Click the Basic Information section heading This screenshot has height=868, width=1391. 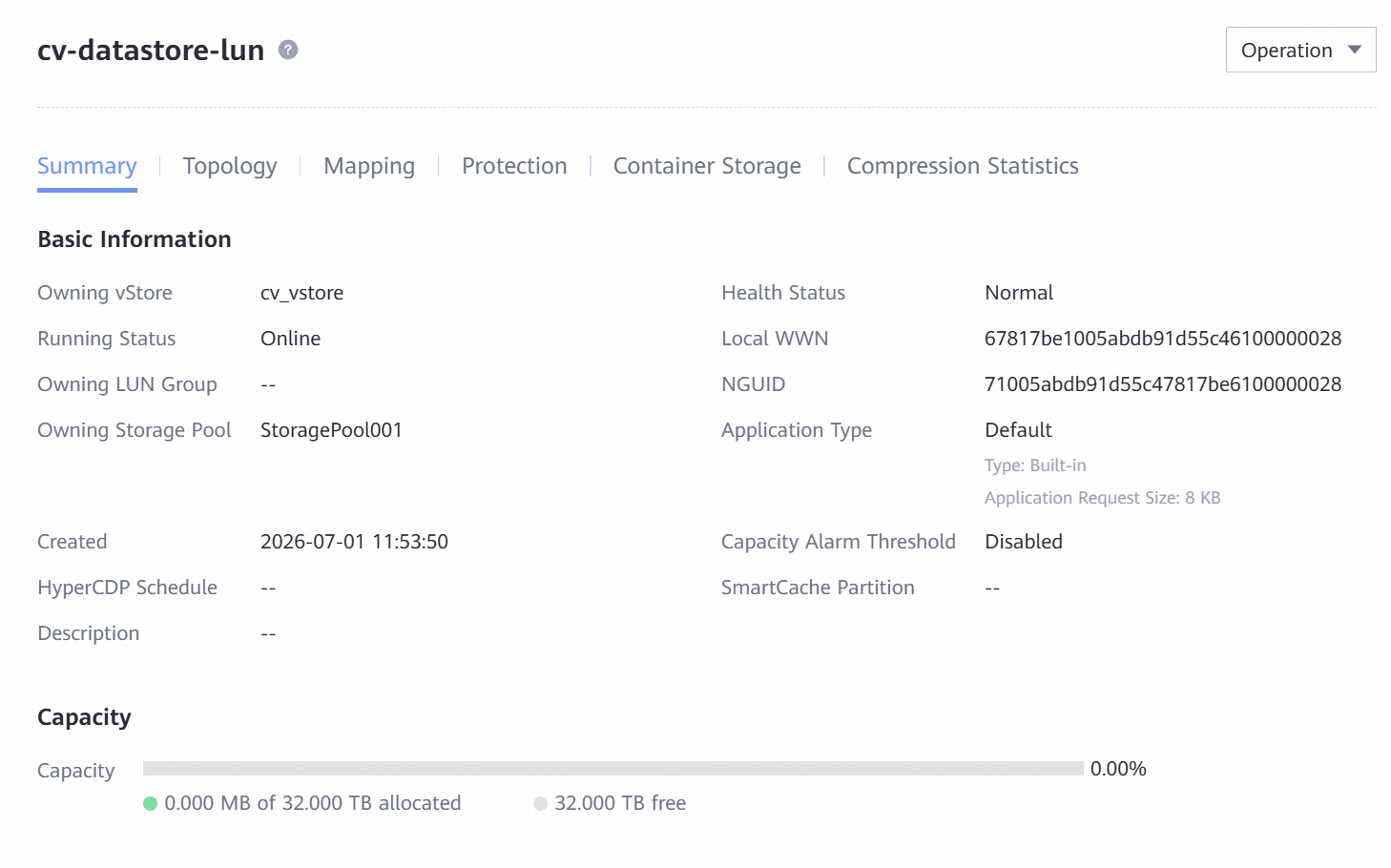pyautogui.click(x=135, y=239)
